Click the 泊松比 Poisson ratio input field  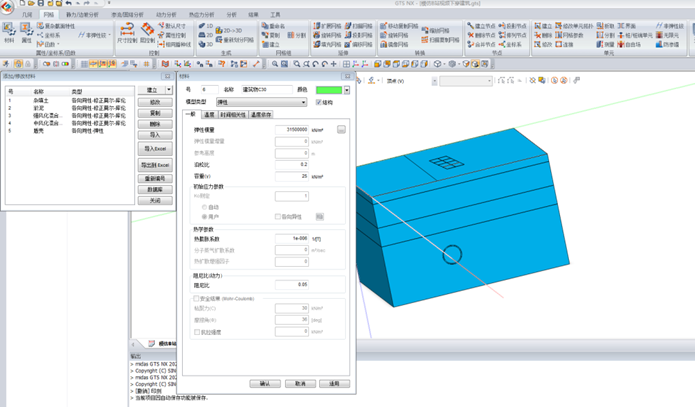pyautogui.click(x=292, y=164)
